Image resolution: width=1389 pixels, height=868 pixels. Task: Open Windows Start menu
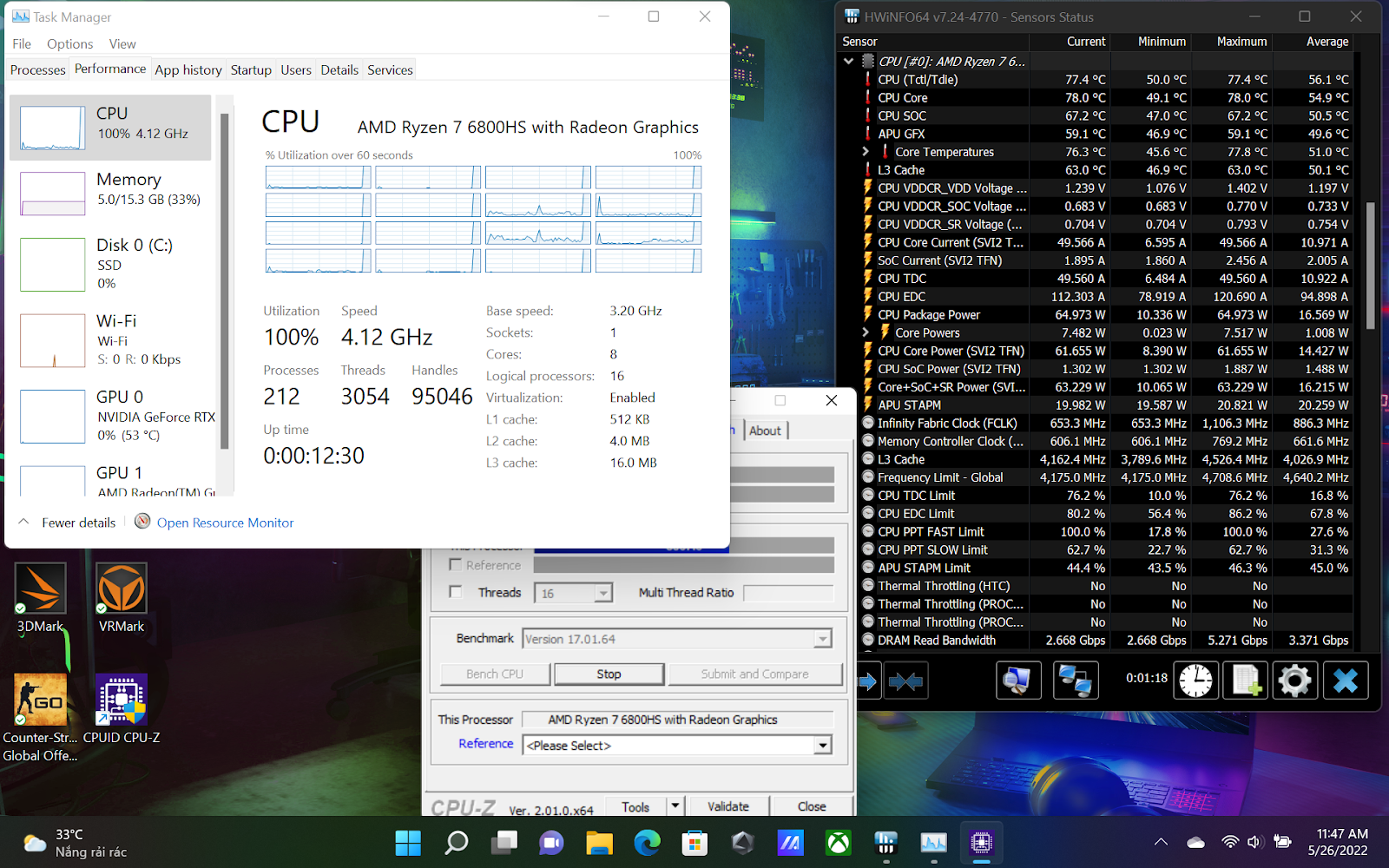pyautogui.click(x=408, y=842)
